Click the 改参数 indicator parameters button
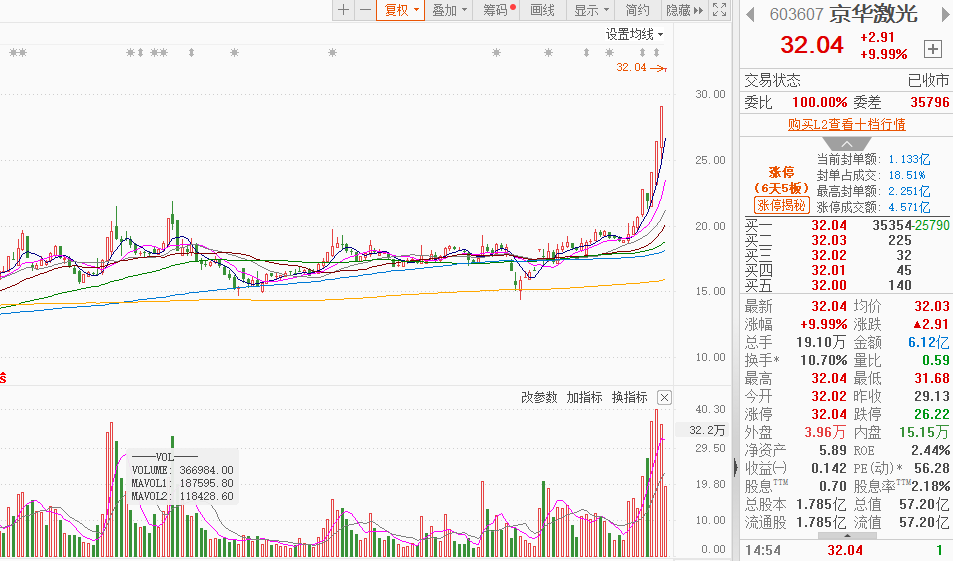This screenshot has width=953, height=561. pyautogui.click(x=539, y=398)
